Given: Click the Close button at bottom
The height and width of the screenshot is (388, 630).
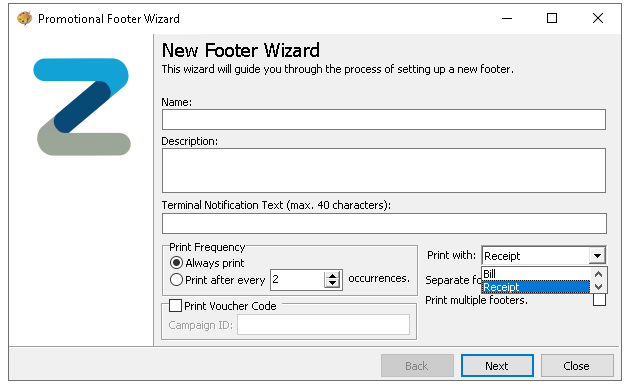Looking at the screenshot, I should point(577,366).
